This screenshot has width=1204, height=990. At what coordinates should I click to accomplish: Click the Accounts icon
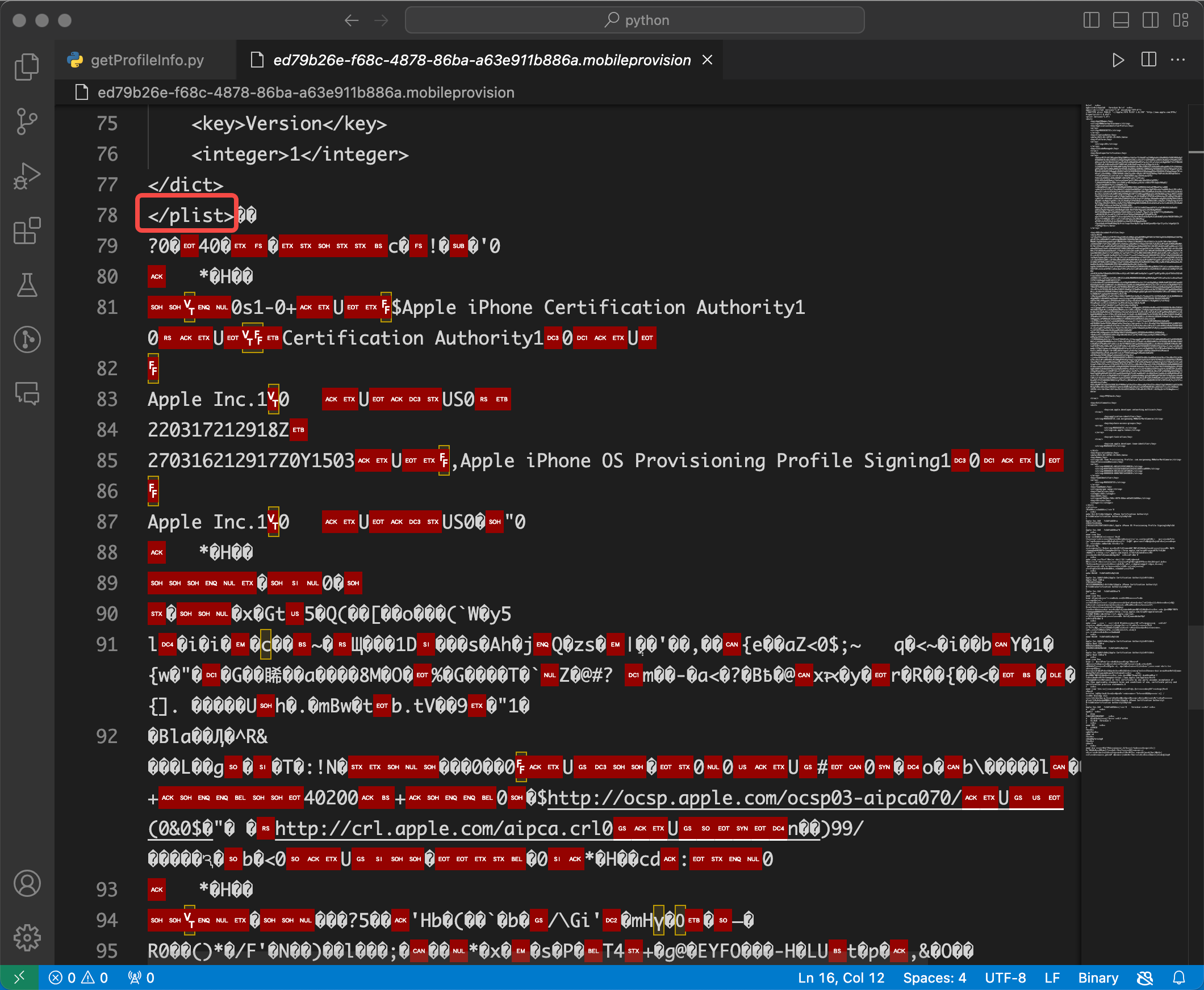(27, 883)
